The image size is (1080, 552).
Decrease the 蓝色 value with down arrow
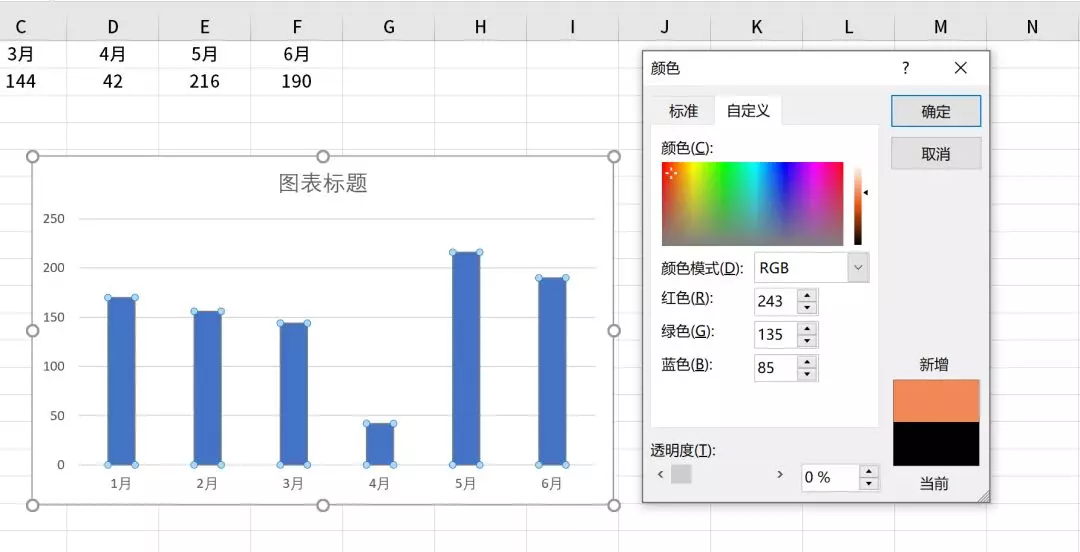coord(807,375)
